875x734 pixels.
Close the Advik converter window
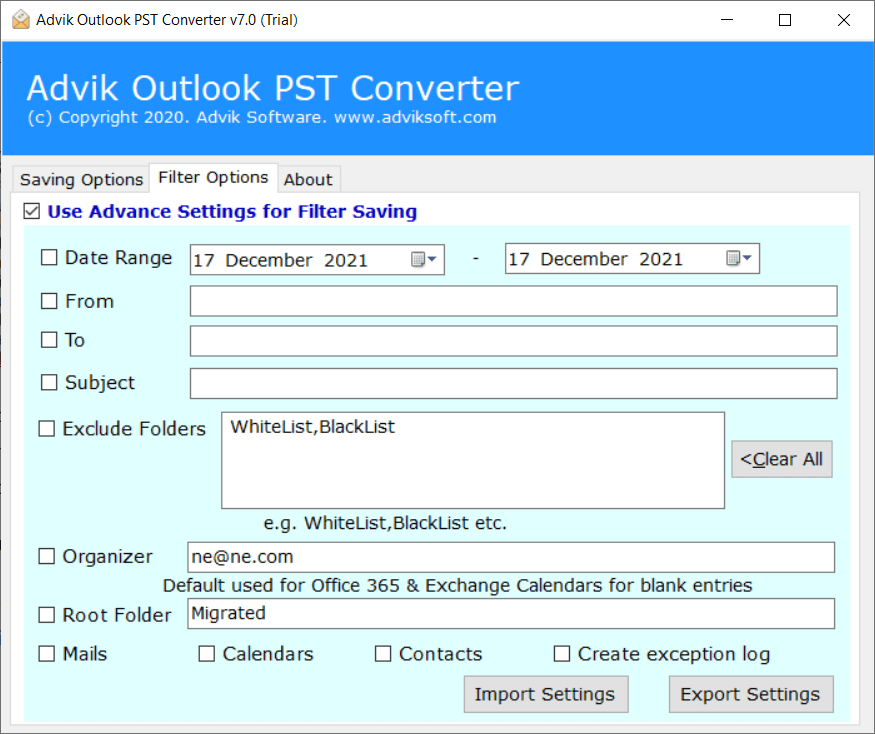click(843, 20)
